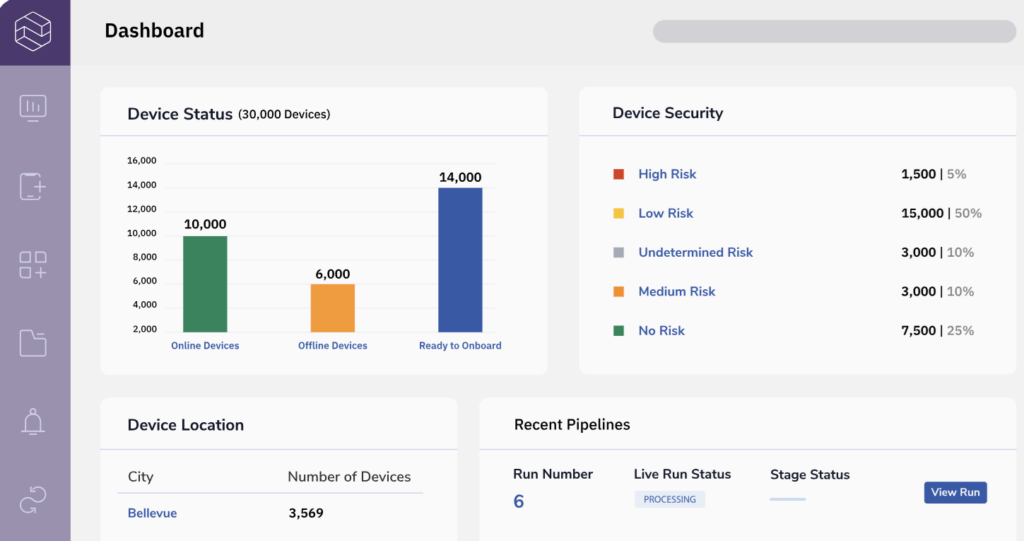This screenshot has width=1024, height=541.
Task: Select the Low Risk link
Action: coord(665,213)
